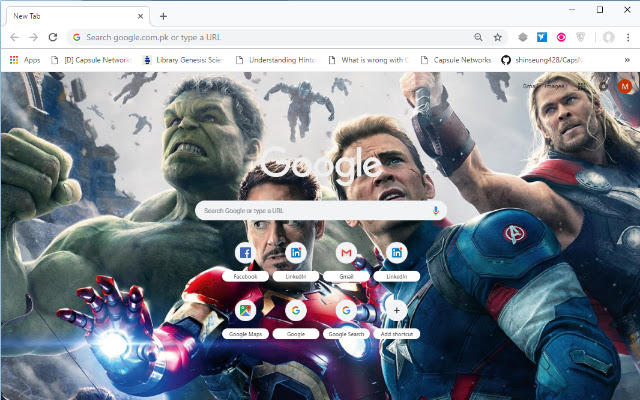Go back with the browser Back arrow
The image size is (640, 400).
(14, 38)
